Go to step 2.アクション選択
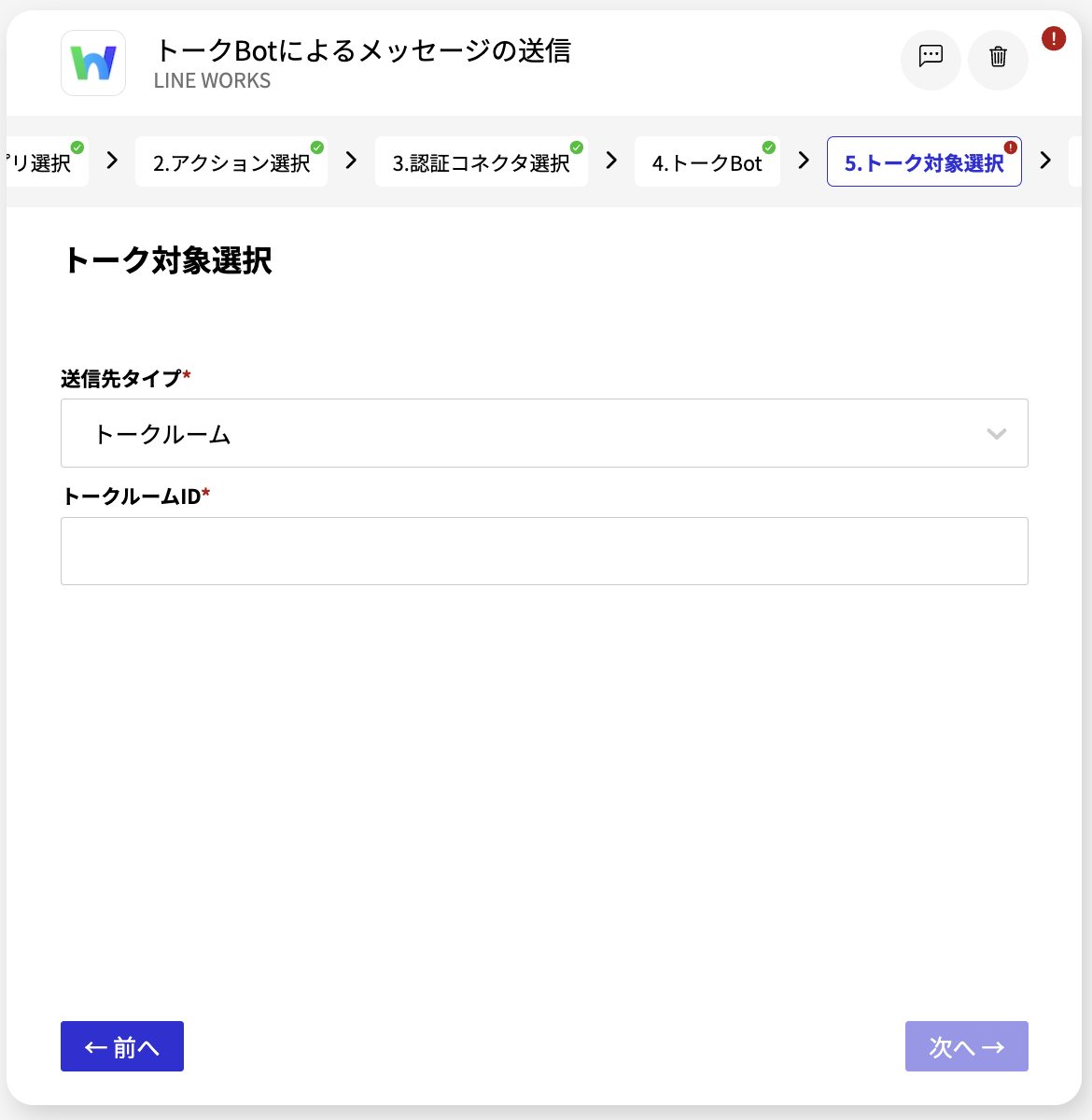 [x=231, y=162]
